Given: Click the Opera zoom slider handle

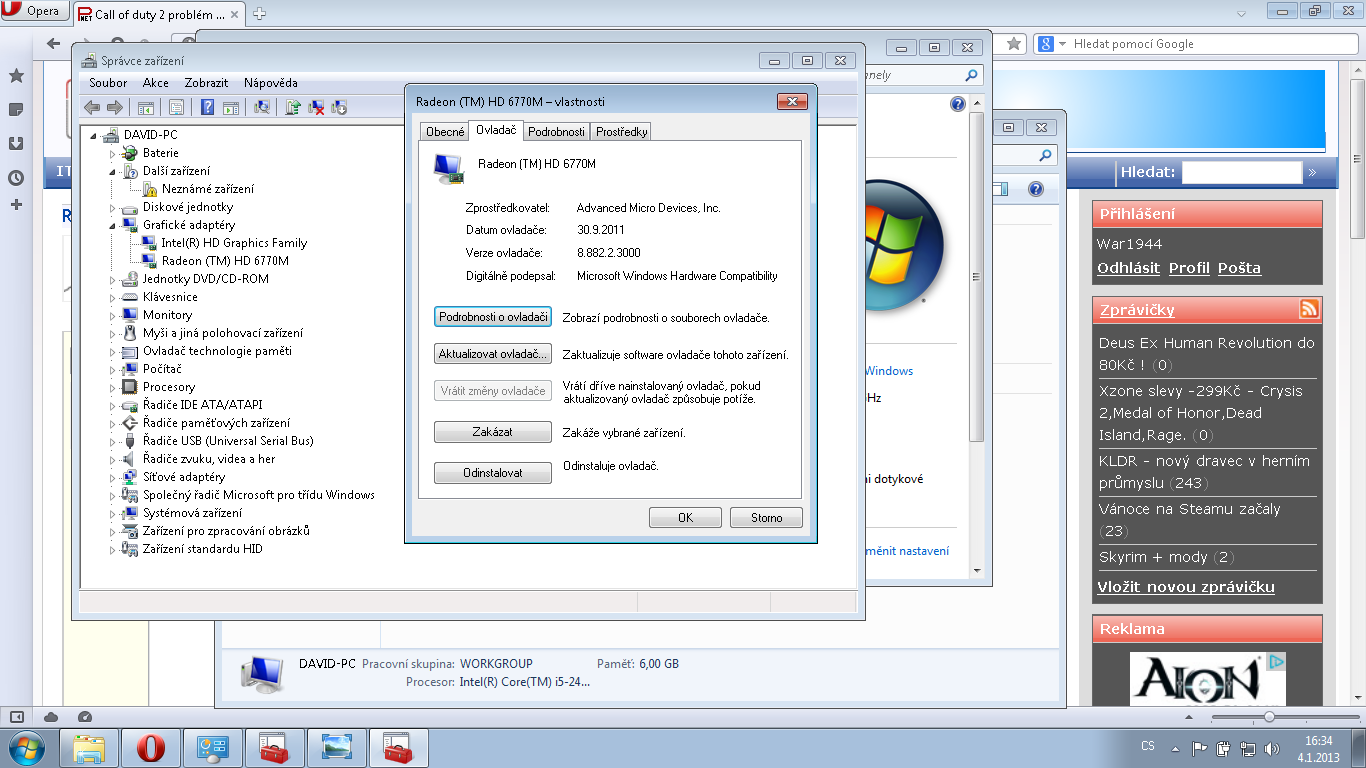Looking at the screenshot, I should pyautogui.click(x=1269, y=717).
